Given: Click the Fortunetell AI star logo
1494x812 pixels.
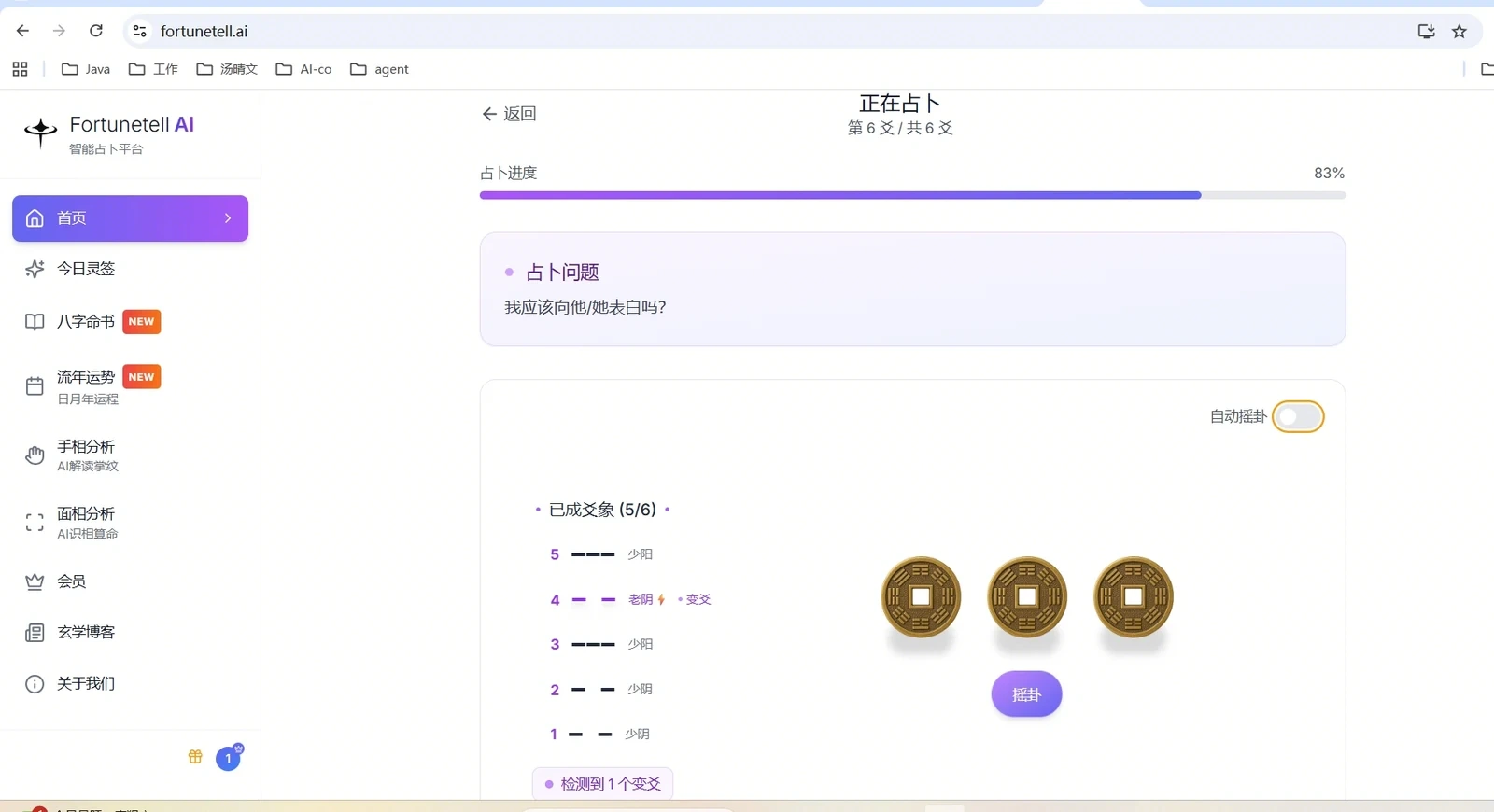Looking at the screenshot, I should point(40,133).
